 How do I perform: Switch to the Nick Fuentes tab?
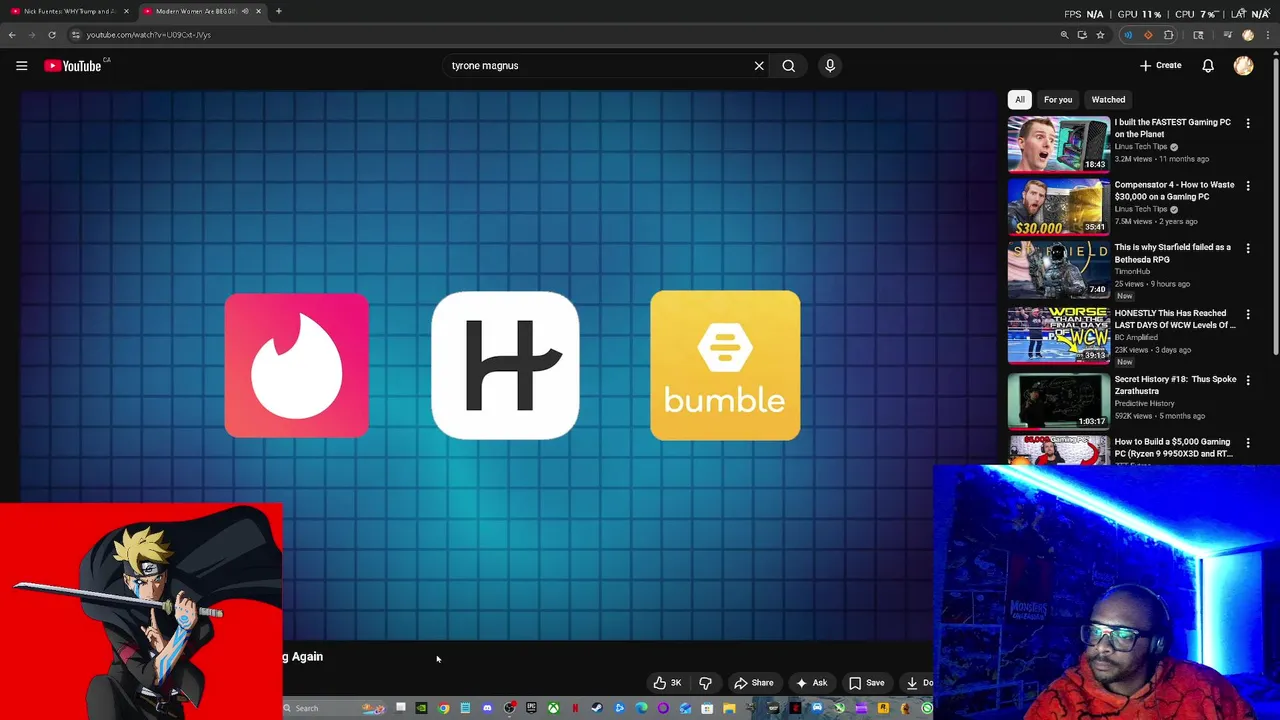click(x=68, y=11)
